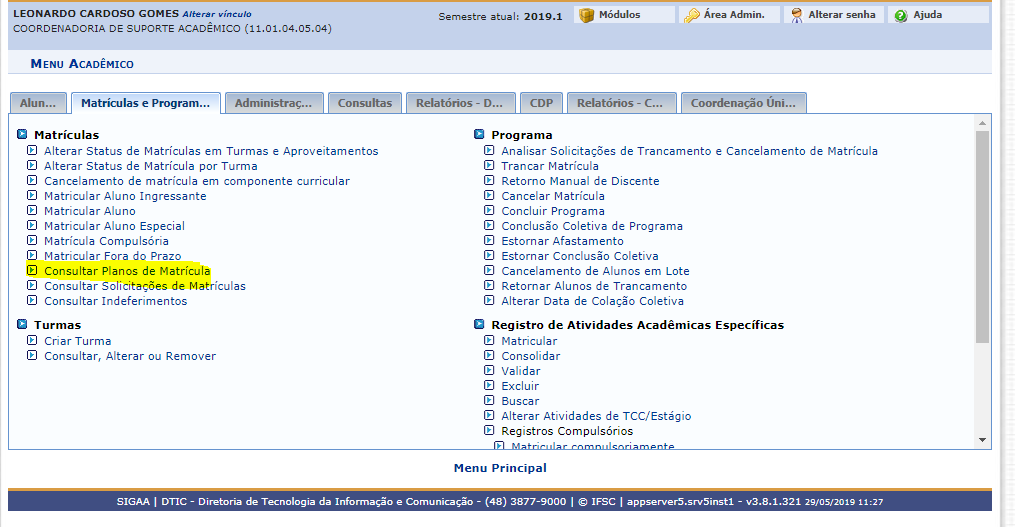The image size is (1015, 527).
Task: Click bullet icon next to Retorno Manual de Discente
Action: 489,180
